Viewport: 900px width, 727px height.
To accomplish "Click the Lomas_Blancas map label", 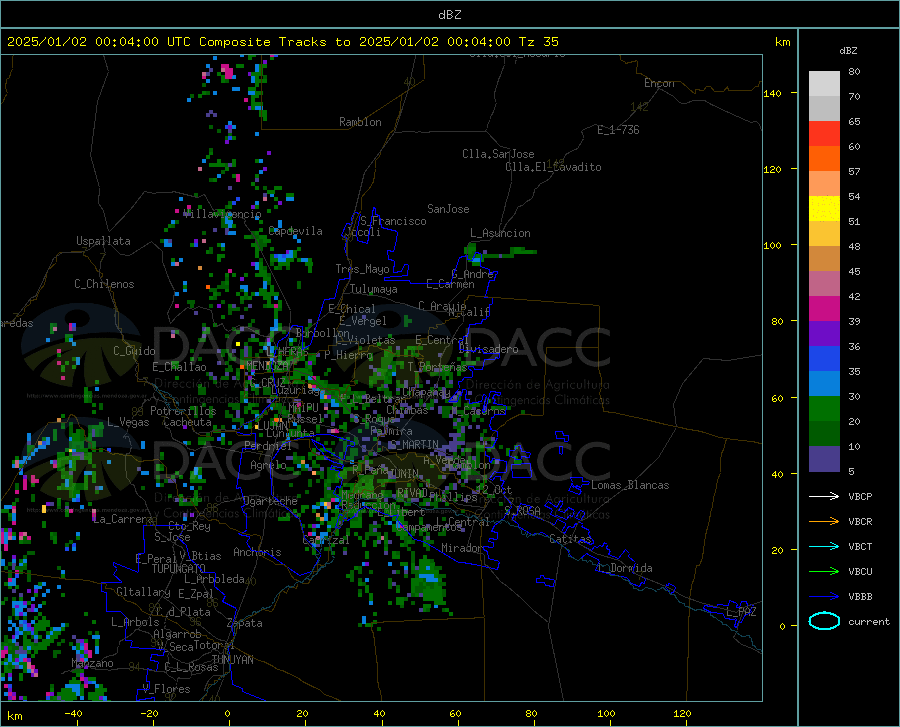I will pyautogui.click(x=630, y=485).
